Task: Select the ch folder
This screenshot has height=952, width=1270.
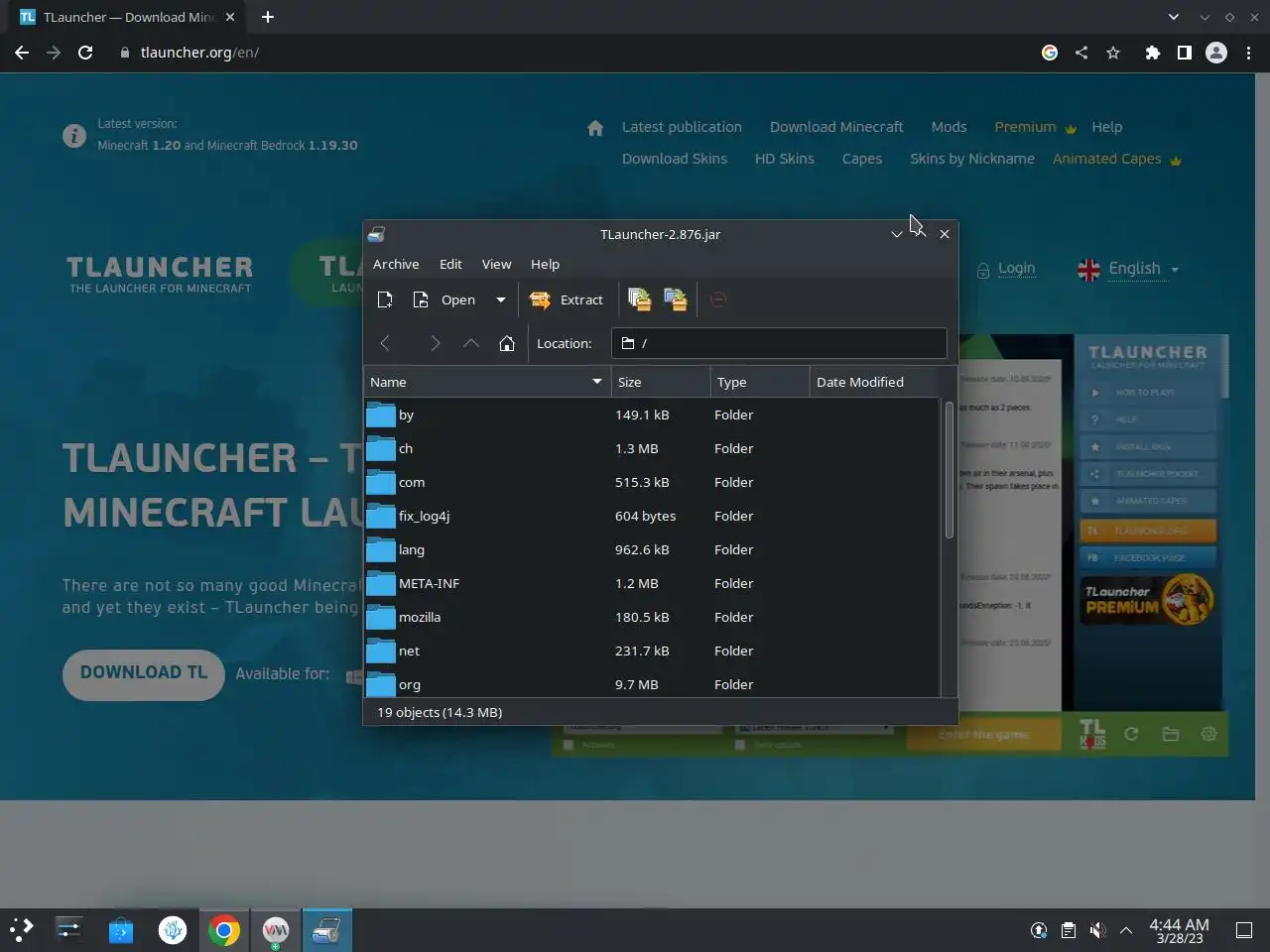Action: (651, 448)
